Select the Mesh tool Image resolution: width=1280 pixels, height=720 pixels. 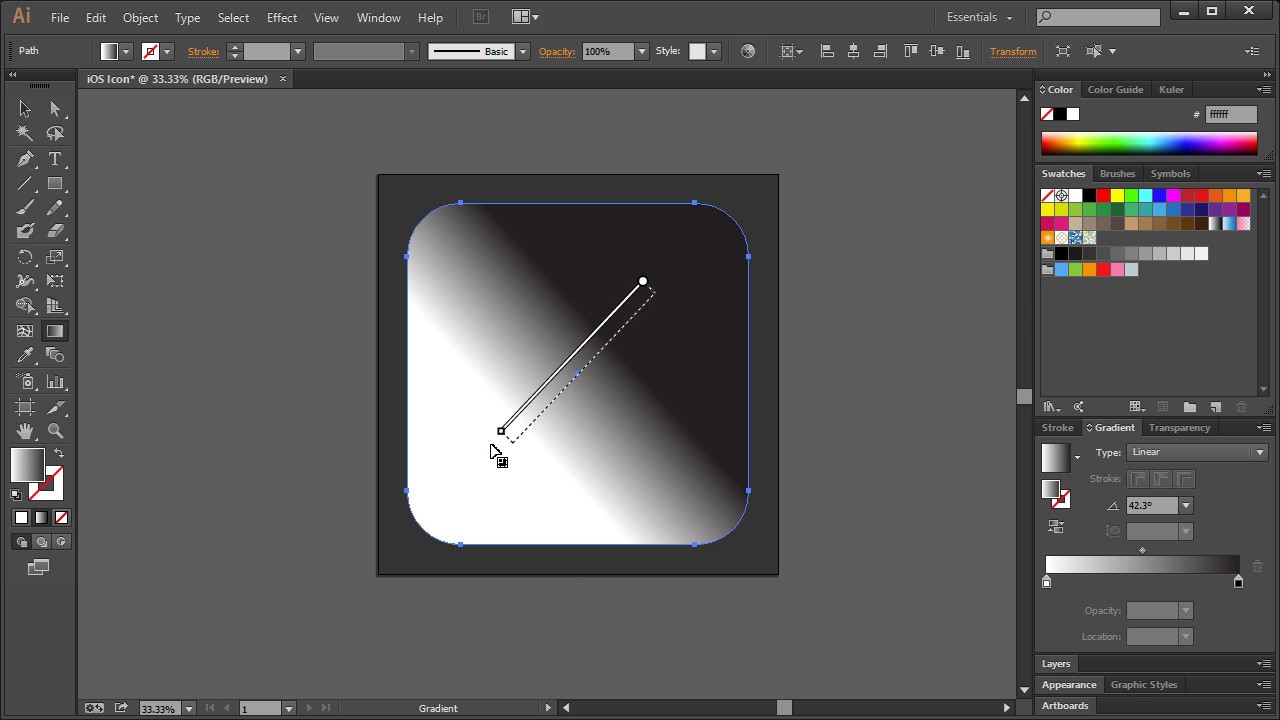pos(24,331)
